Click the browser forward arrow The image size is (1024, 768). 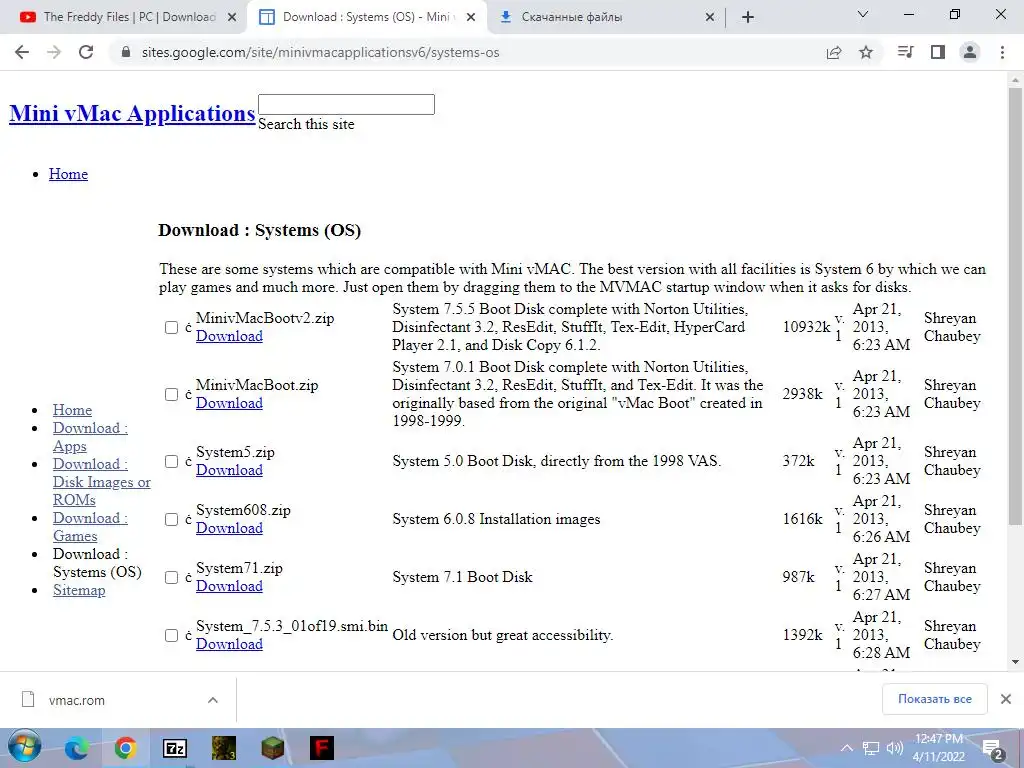tap(54, 52)
